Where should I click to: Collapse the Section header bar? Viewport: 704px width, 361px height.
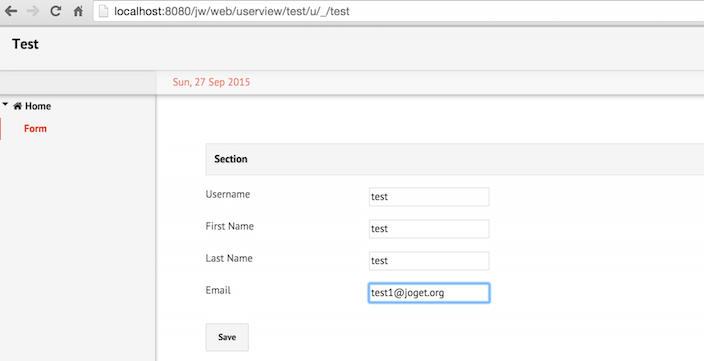(x=454, y=159)
